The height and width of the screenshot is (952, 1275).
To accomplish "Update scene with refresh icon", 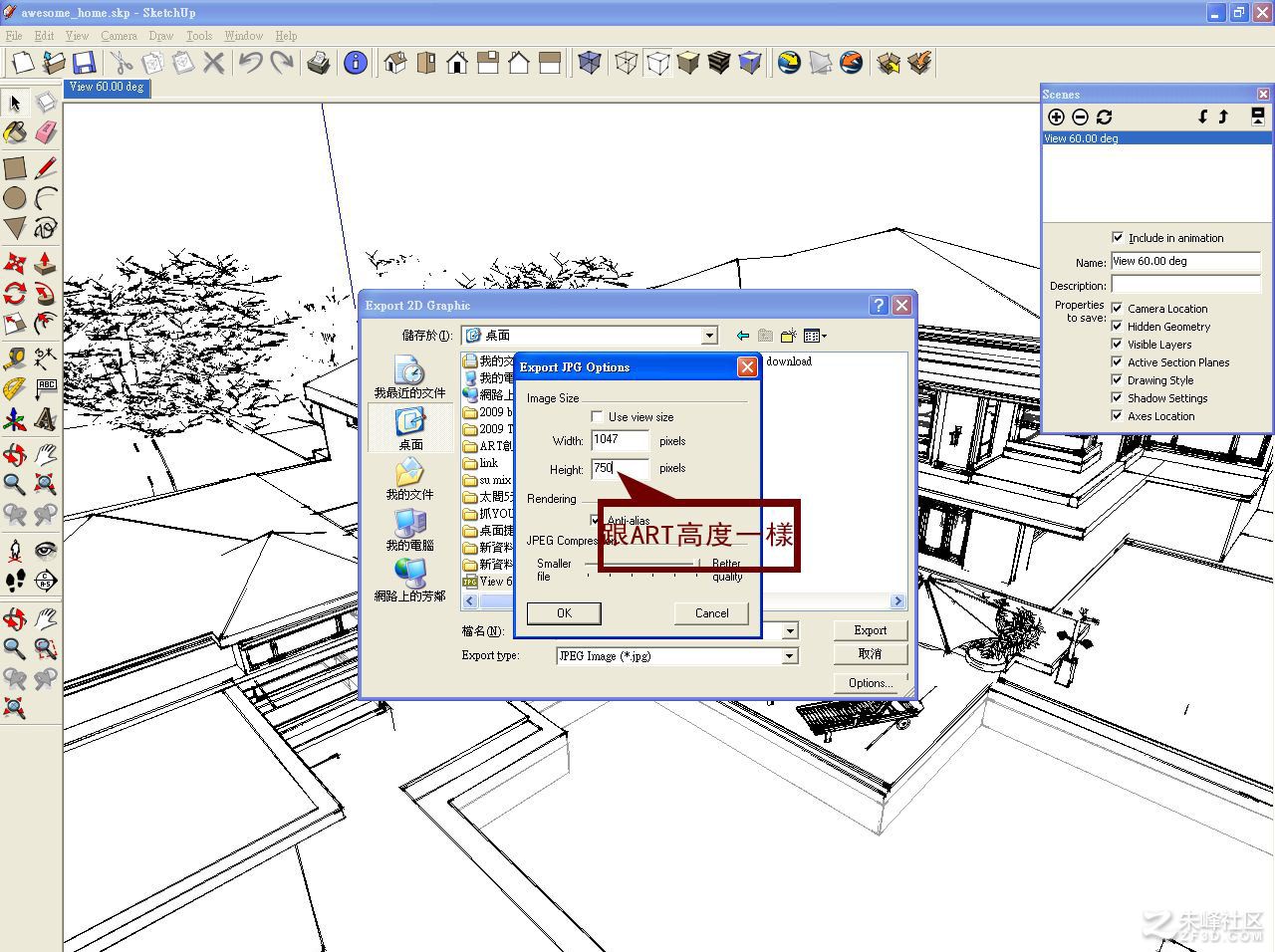I will 1104,117.
